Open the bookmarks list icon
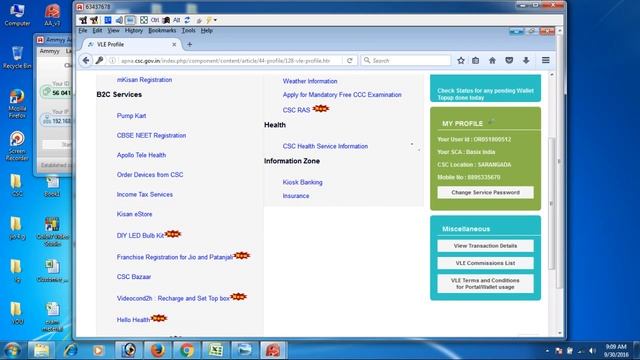This screenshot has height=360, width=640. [x=476, y=60]
